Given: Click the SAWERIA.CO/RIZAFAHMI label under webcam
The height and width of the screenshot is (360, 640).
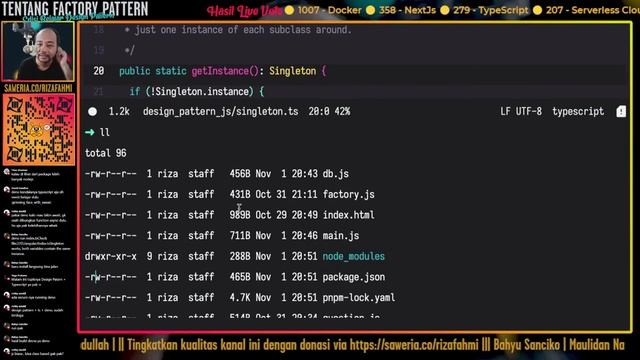Looking at the screenshot, I should (38, 88).
